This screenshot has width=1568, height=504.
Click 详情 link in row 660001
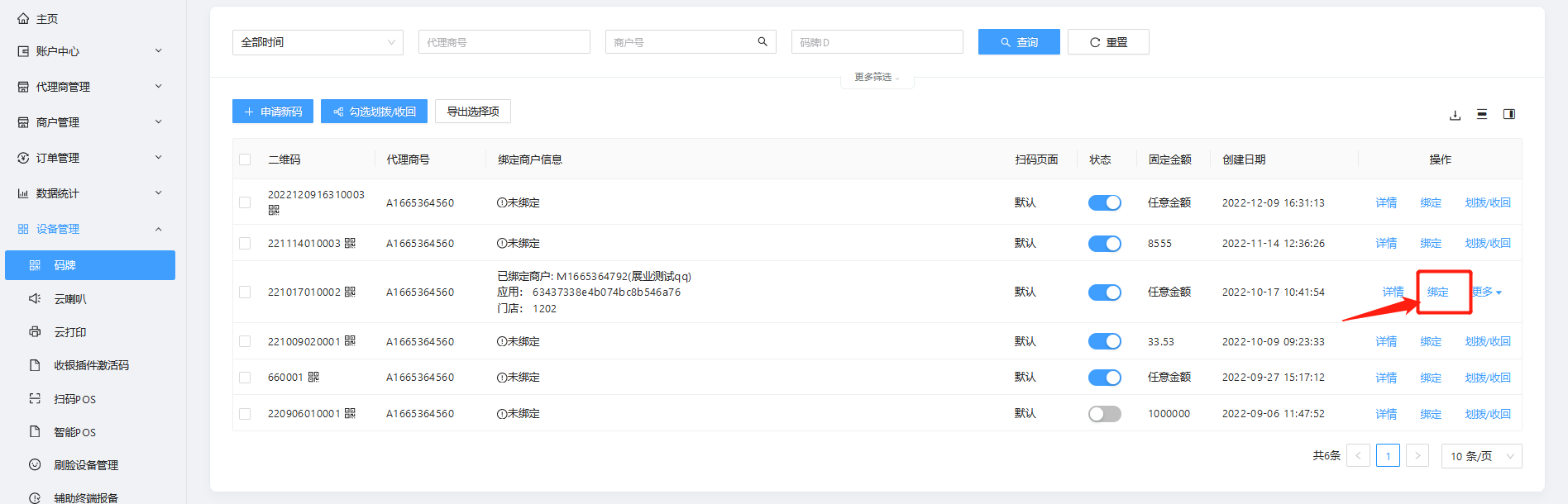point(1386,378)
